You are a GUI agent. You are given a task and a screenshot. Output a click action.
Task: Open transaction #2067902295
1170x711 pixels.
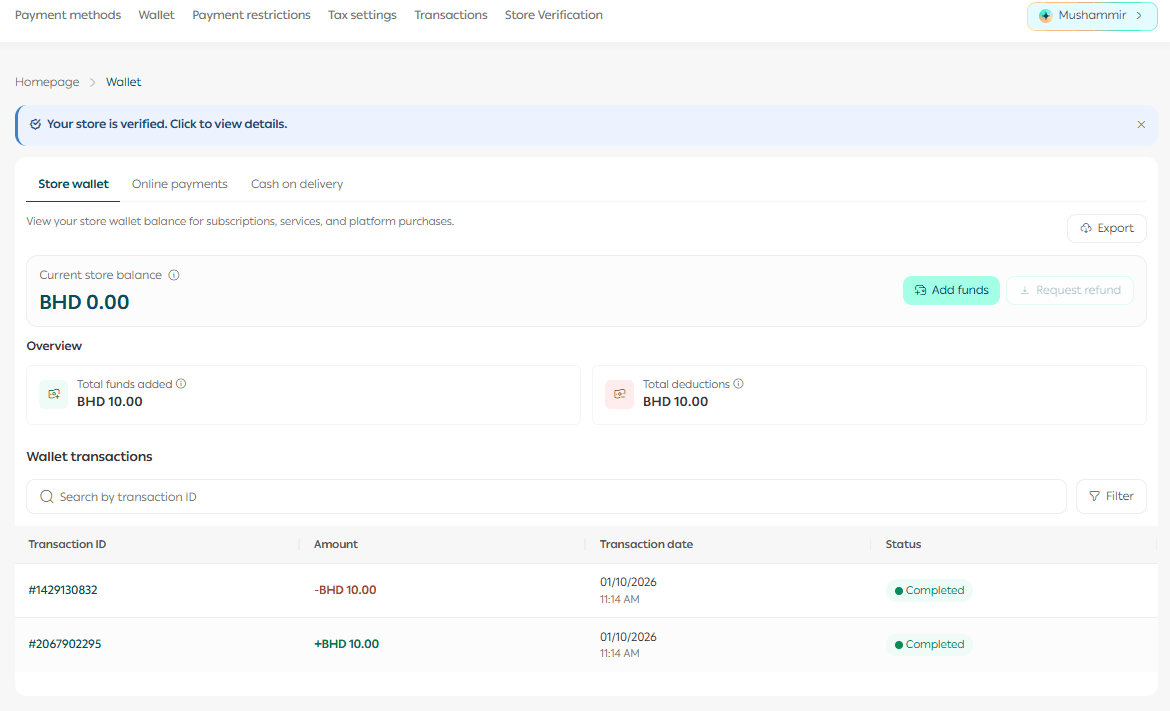(65, 644)
